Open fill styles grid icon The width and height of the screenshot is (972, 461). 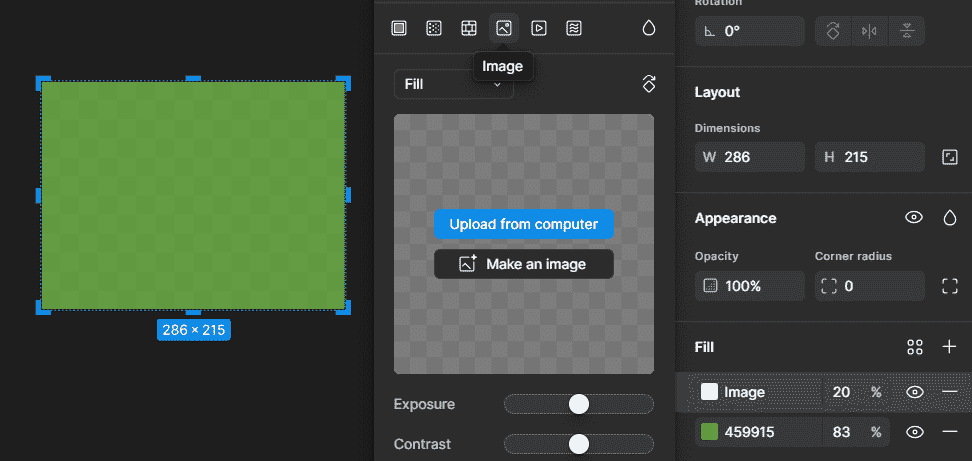(914, 347)
